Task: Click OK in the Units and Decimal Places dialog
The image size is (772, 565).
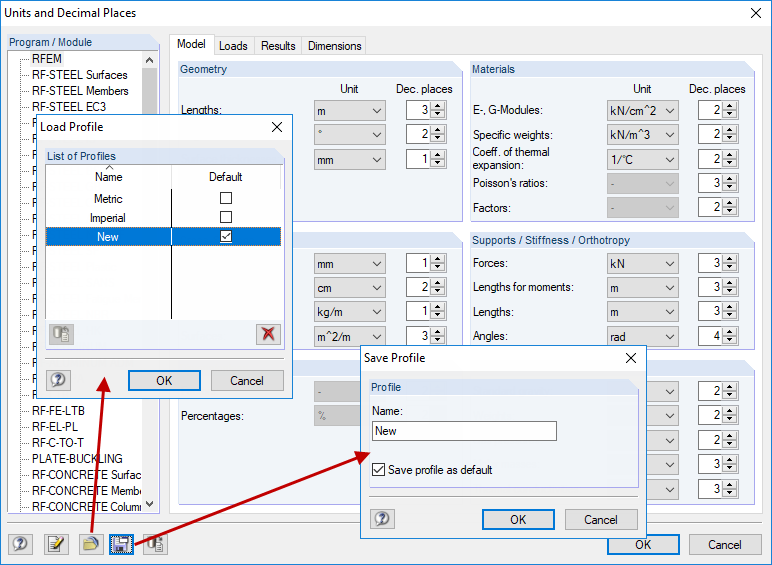Action: [643, 544]
